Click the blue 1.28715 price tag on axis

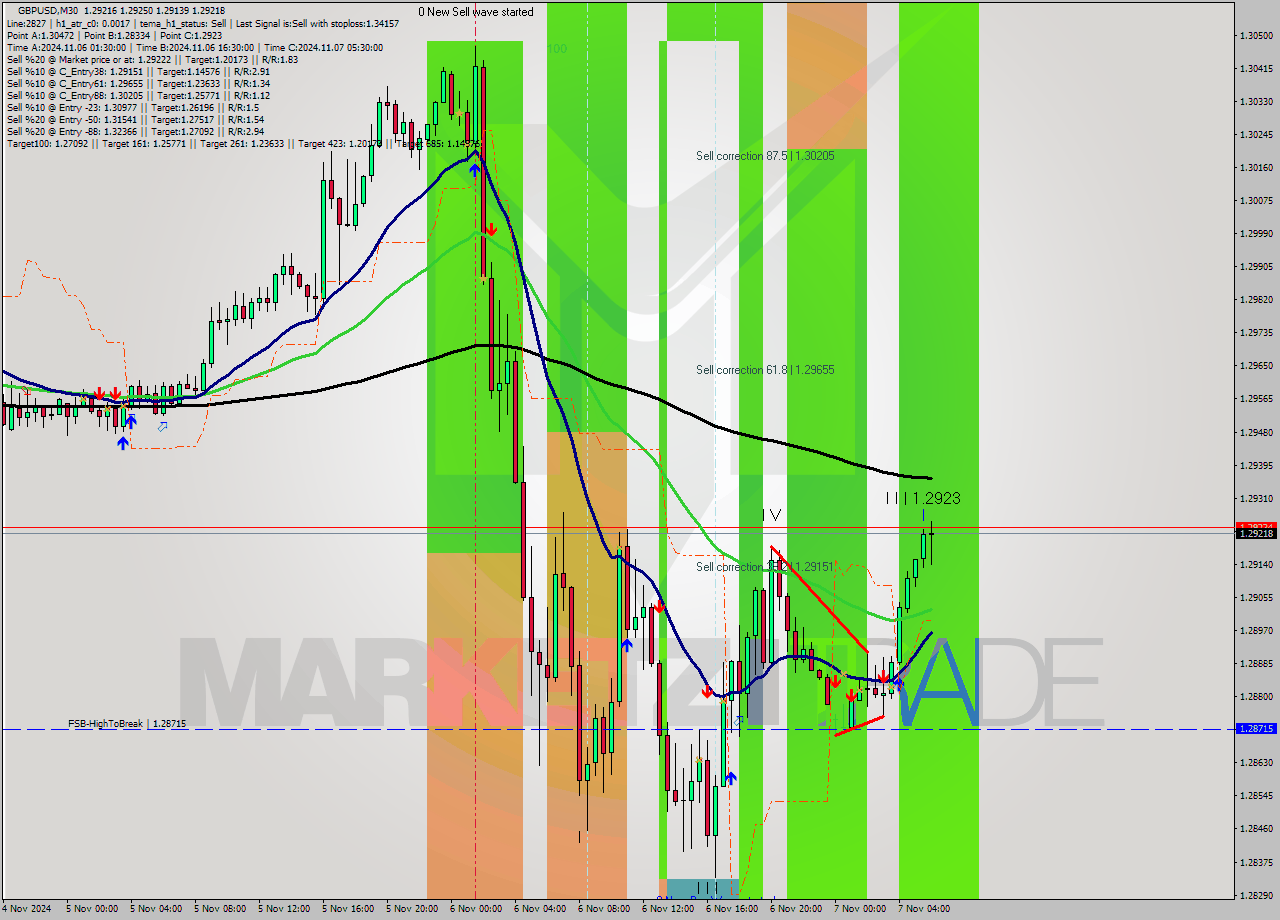[1256, 729]
